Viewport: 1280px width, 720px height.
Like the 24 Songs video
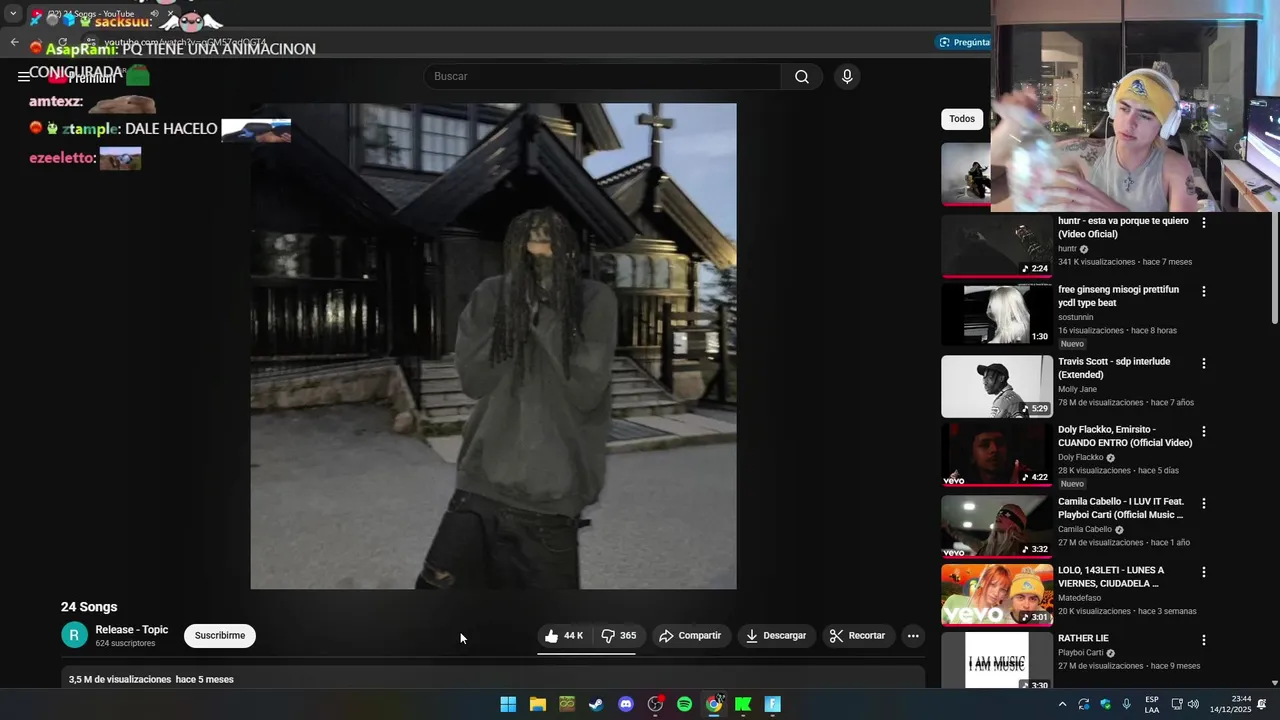[564, 636]
